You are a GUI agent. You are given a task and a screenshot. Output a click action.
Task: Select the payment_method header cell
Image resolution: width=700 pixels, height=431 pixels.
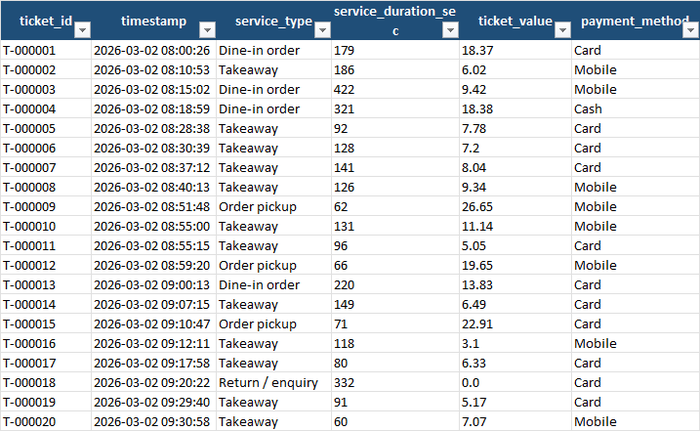(x=635, y=21)
